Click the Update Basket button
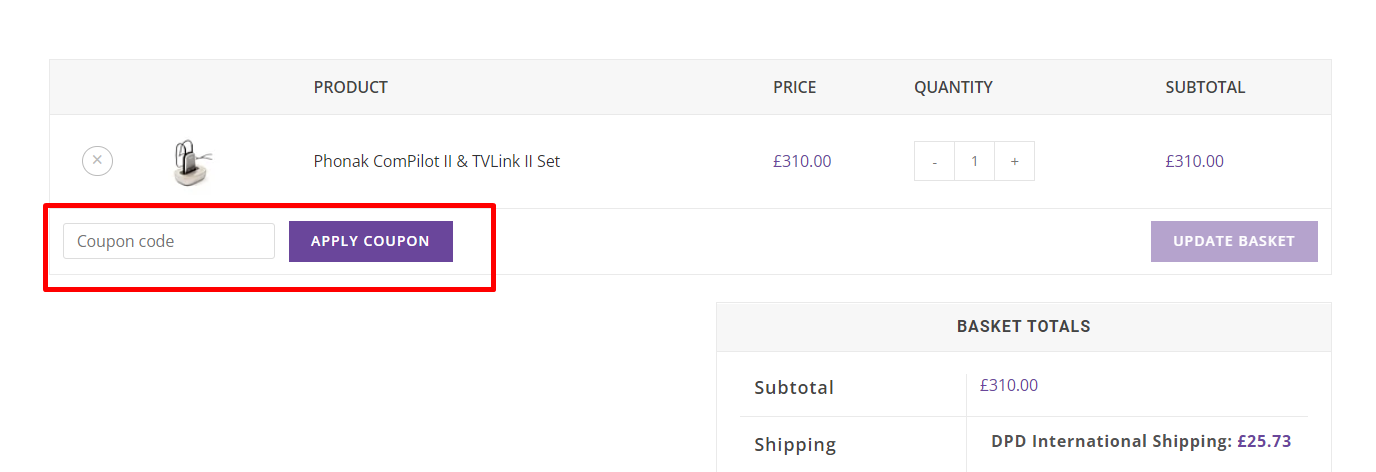 pos(1234,241)
